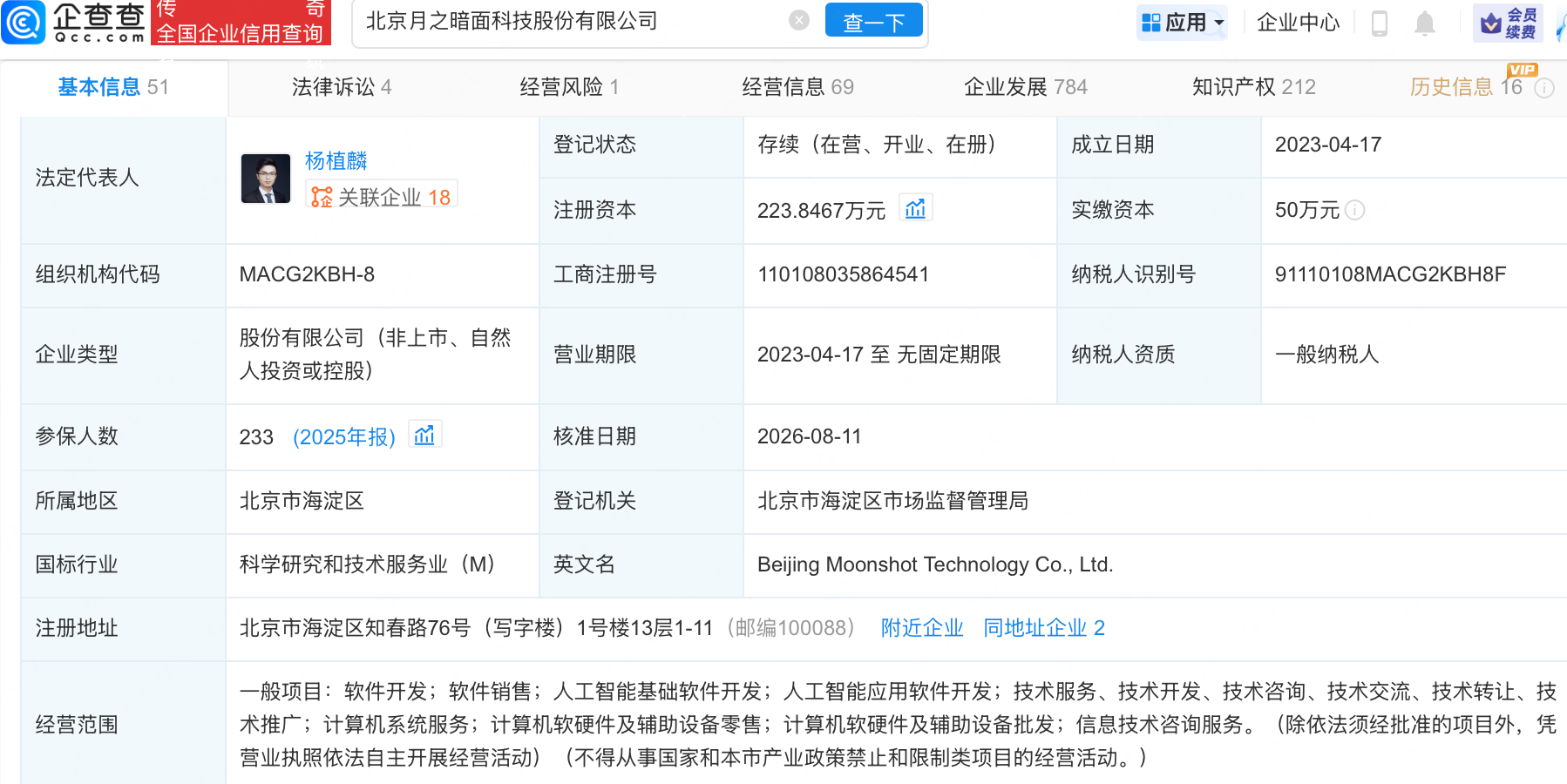The image size is (1567, 784).
Task: Click the registered address text 知春路76号
Action: point(417,628)
